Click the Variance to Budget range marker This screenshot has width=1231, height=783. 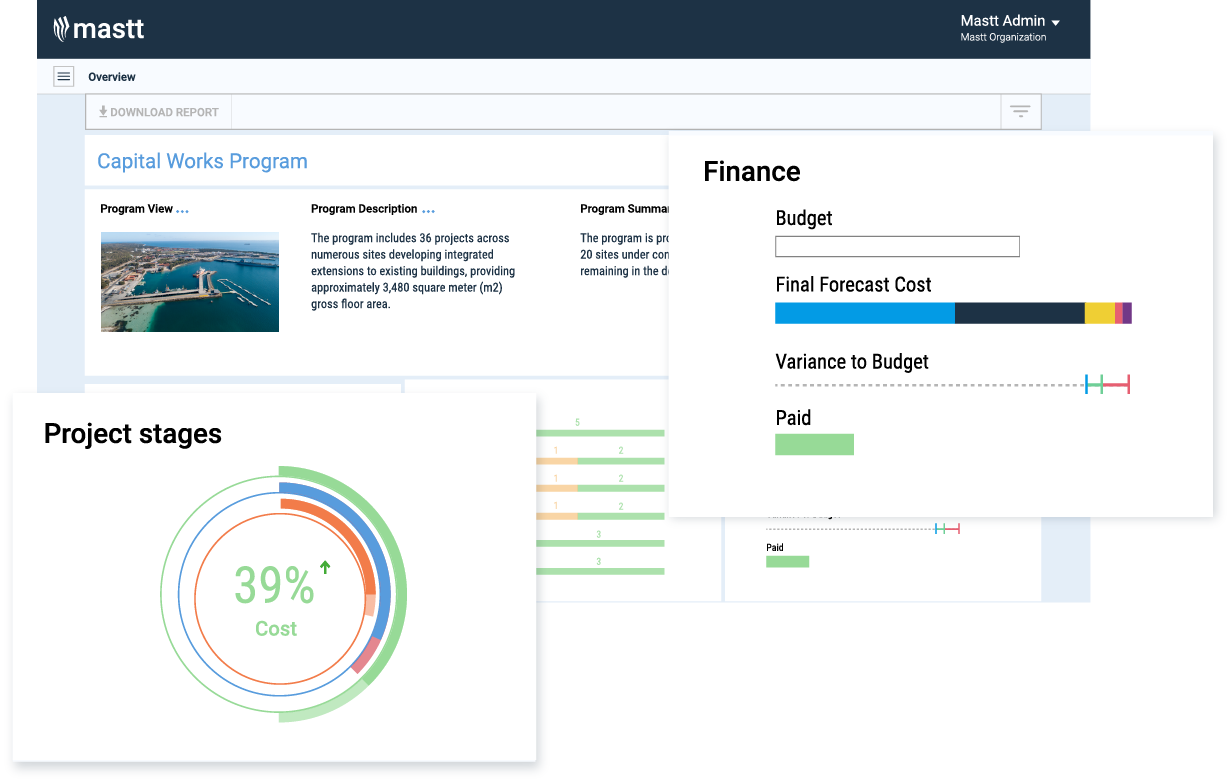(1106, 383)
